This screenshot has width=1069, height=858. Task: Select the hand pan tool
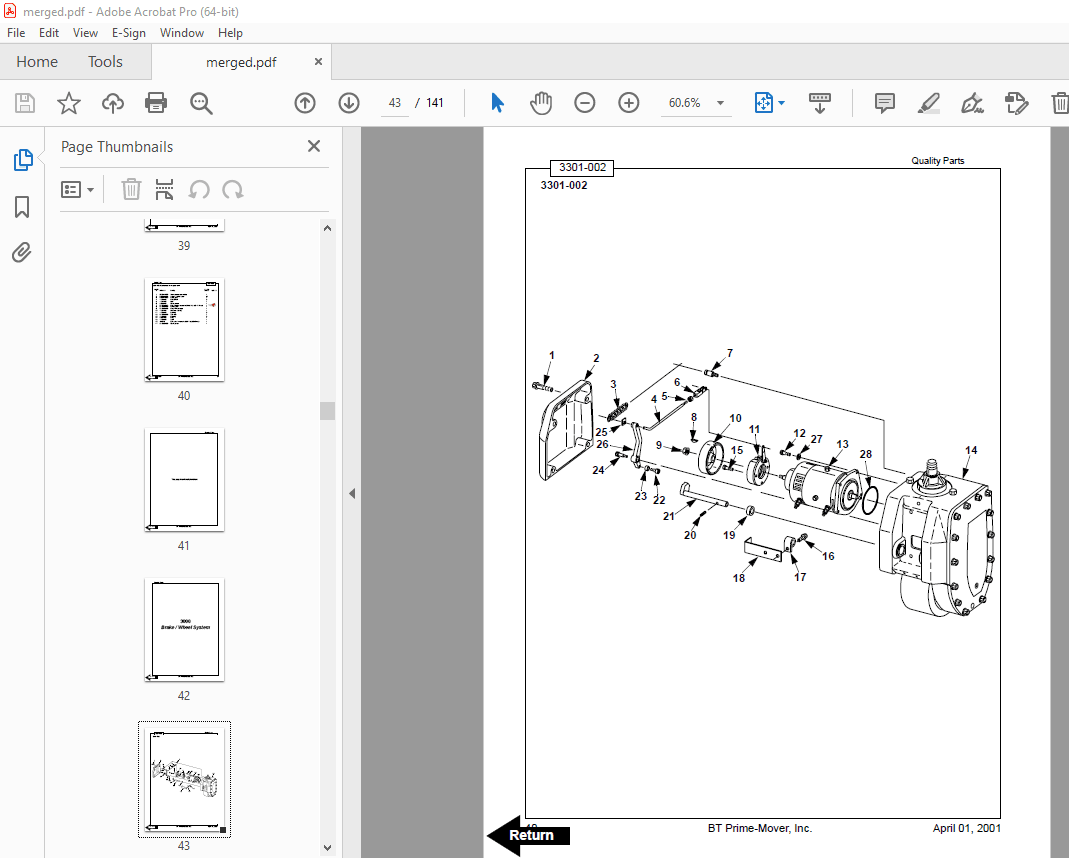tap(541, 103)
